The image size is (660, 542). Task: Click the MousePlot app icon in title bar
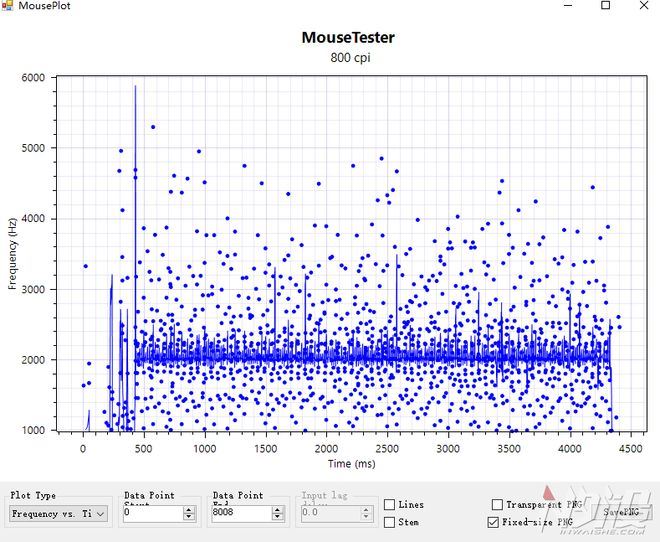7,5
